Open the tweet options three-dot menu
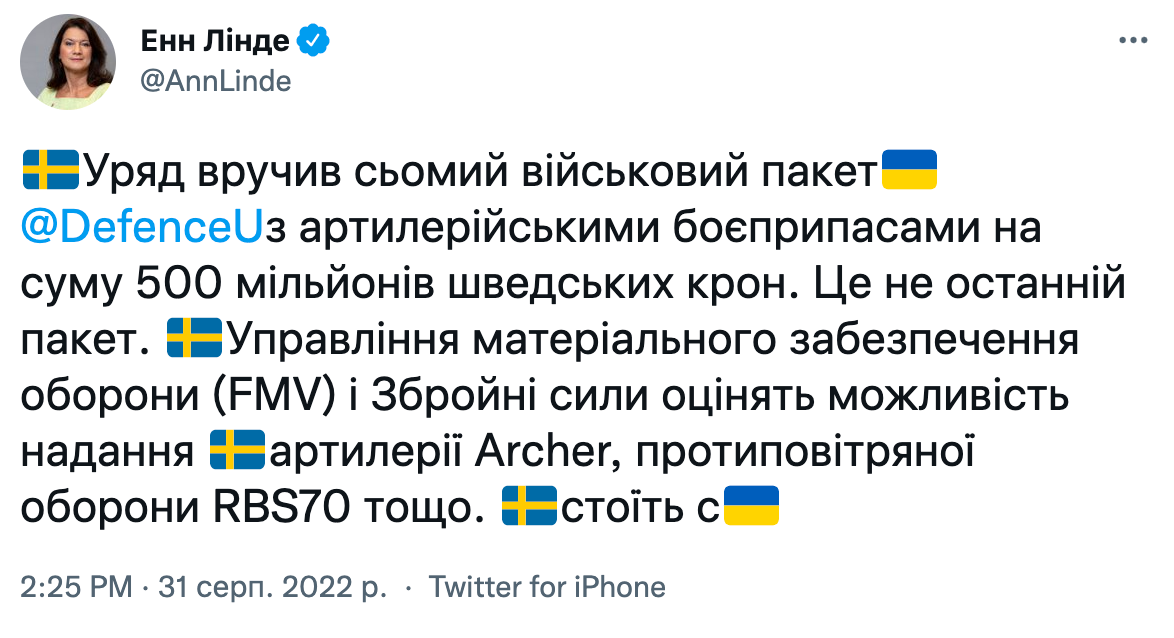 1131,40
